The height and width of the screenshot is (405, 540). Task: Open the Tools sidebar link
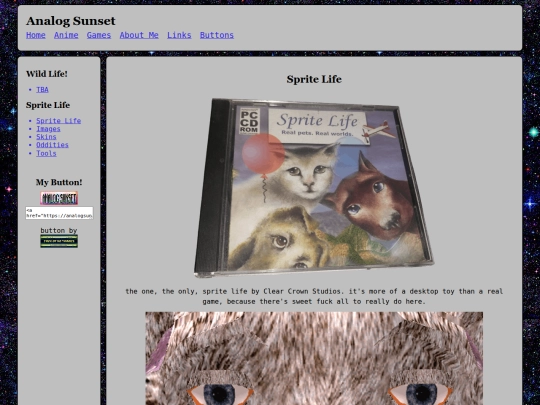click(46, 153)
